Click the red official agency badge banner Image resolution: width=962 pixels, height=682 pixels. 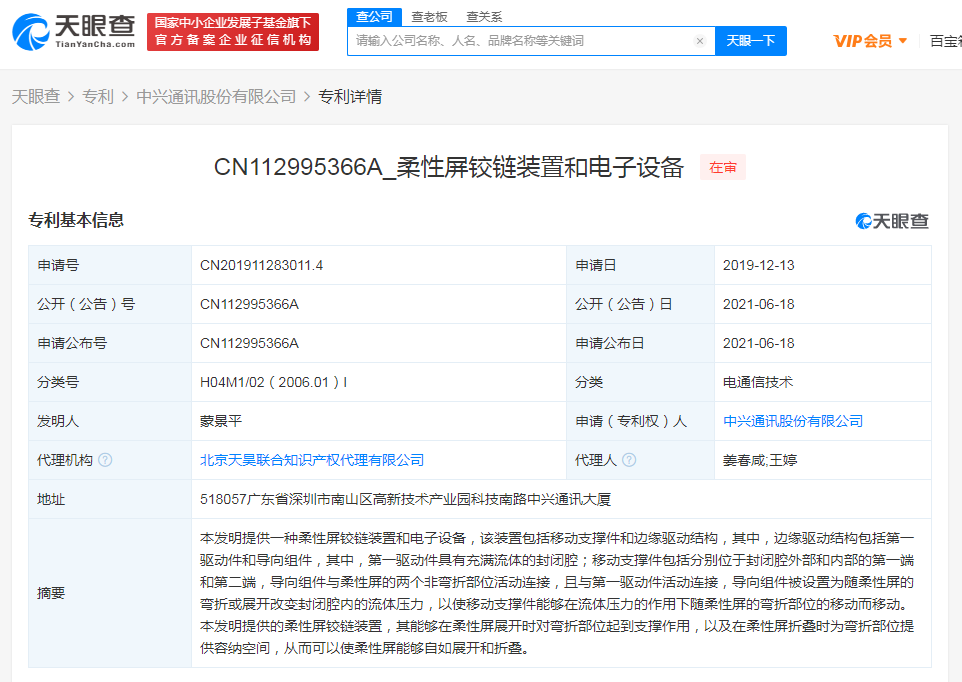(235, 31)
